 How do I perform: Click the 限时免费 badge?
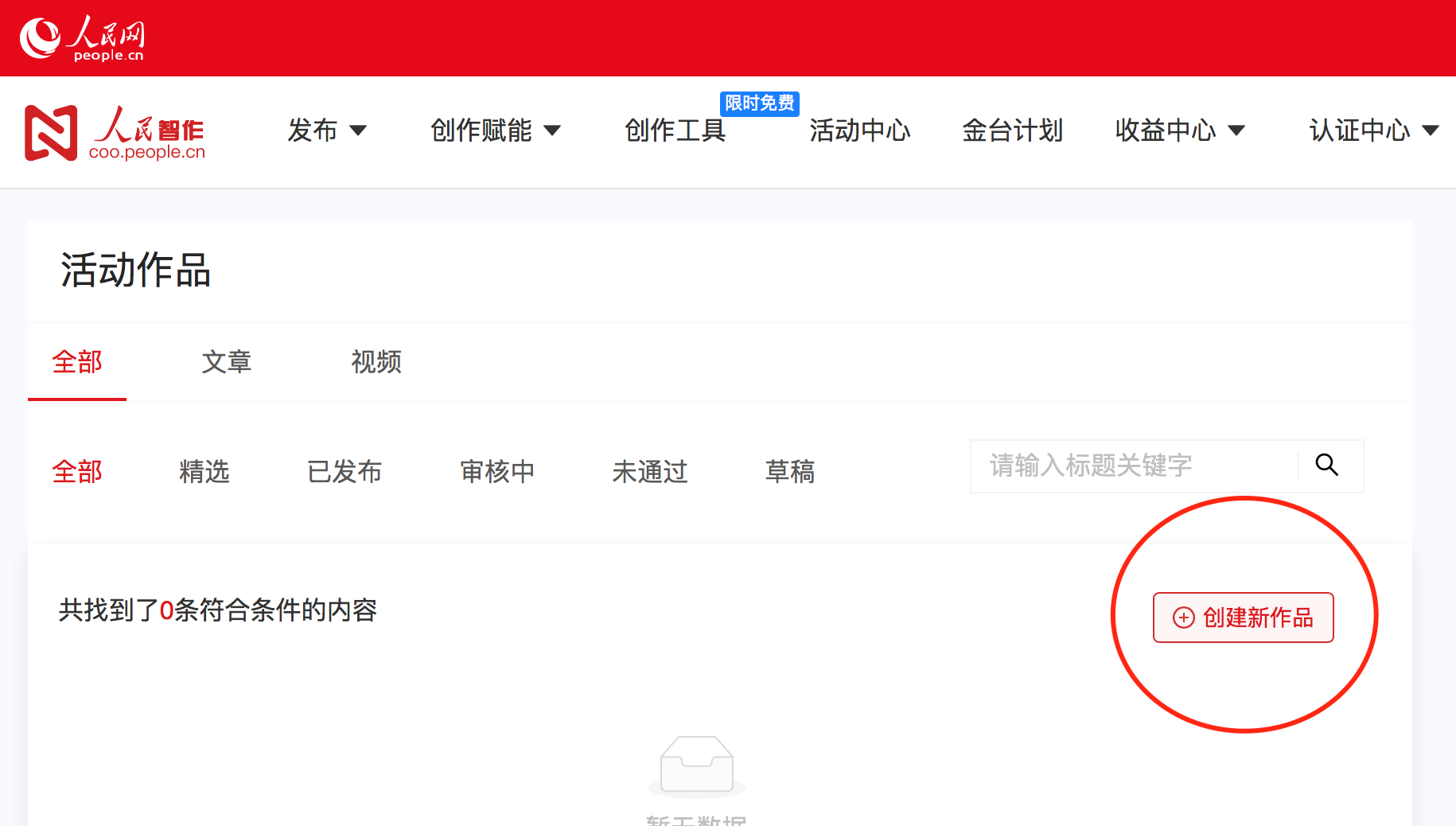[x=759, y=103]
